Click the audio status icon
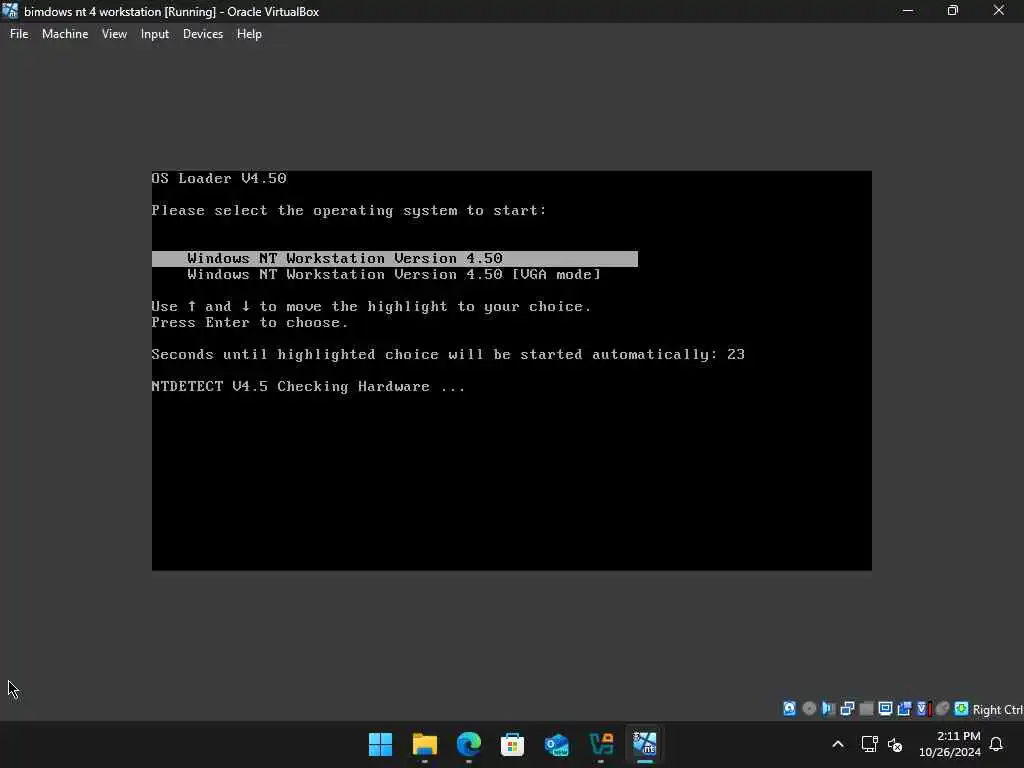The image size is (1024, 768). tap(828, 709)
